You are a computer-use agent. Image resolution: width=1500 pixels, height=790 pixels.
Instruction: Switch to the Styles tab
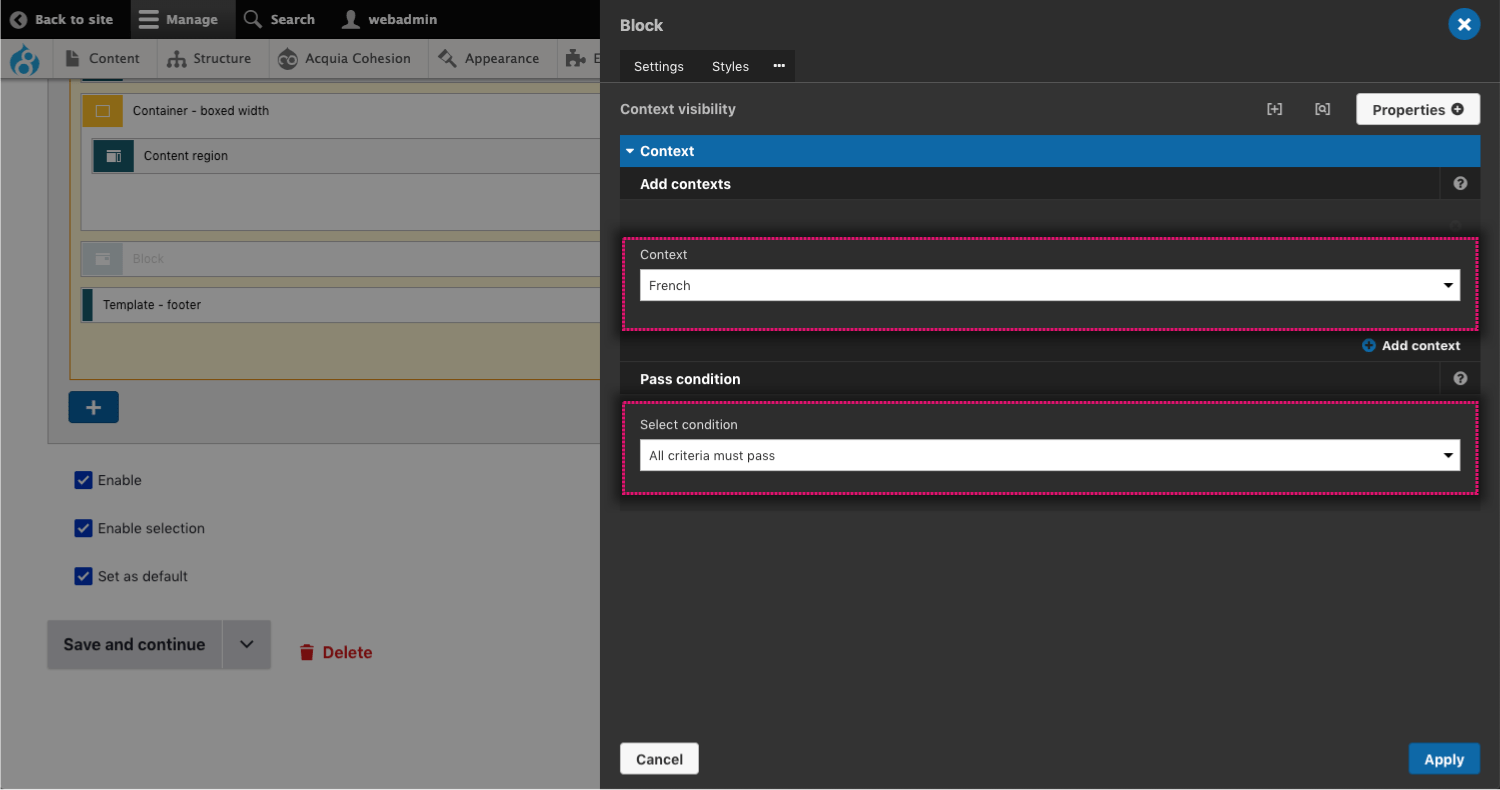pos(730,66)
